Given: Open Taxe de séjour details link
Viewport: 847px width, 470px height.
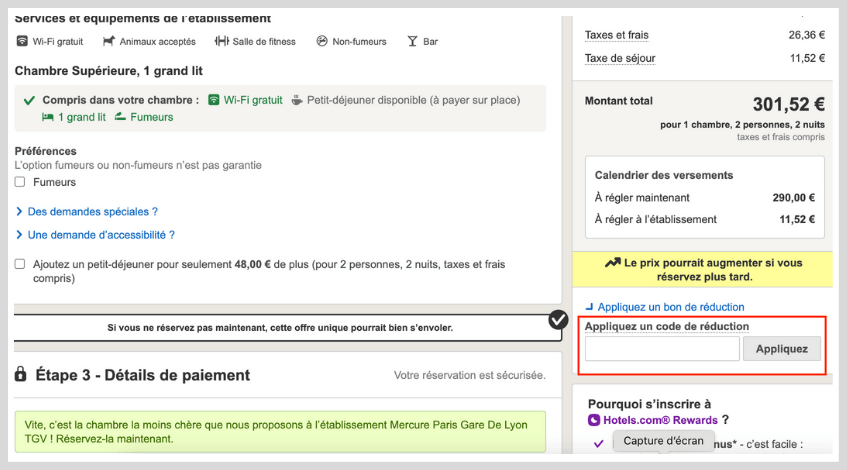Looking at the screenshot, I should click(620, 58).
